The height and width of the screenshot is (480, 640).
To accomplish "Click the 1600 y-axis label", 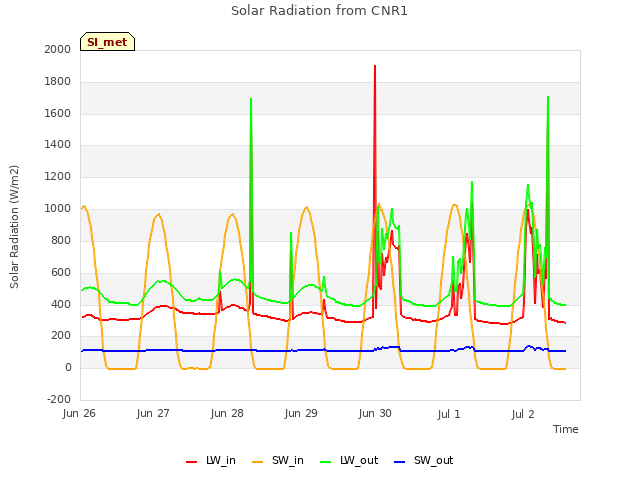I will tap(58, 113).
